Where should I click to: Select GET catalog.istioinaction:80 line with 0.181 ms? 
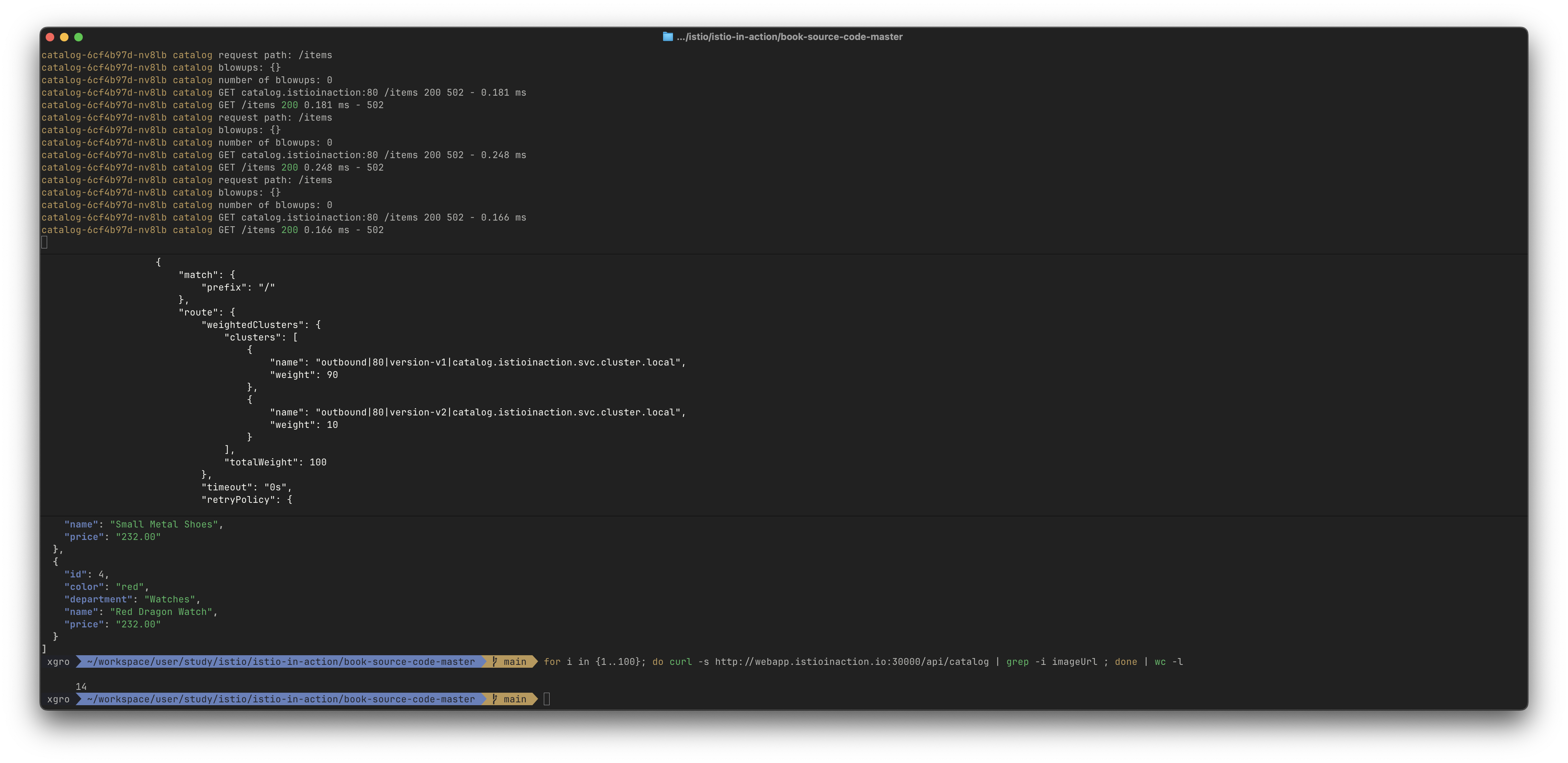pos(284,92)
